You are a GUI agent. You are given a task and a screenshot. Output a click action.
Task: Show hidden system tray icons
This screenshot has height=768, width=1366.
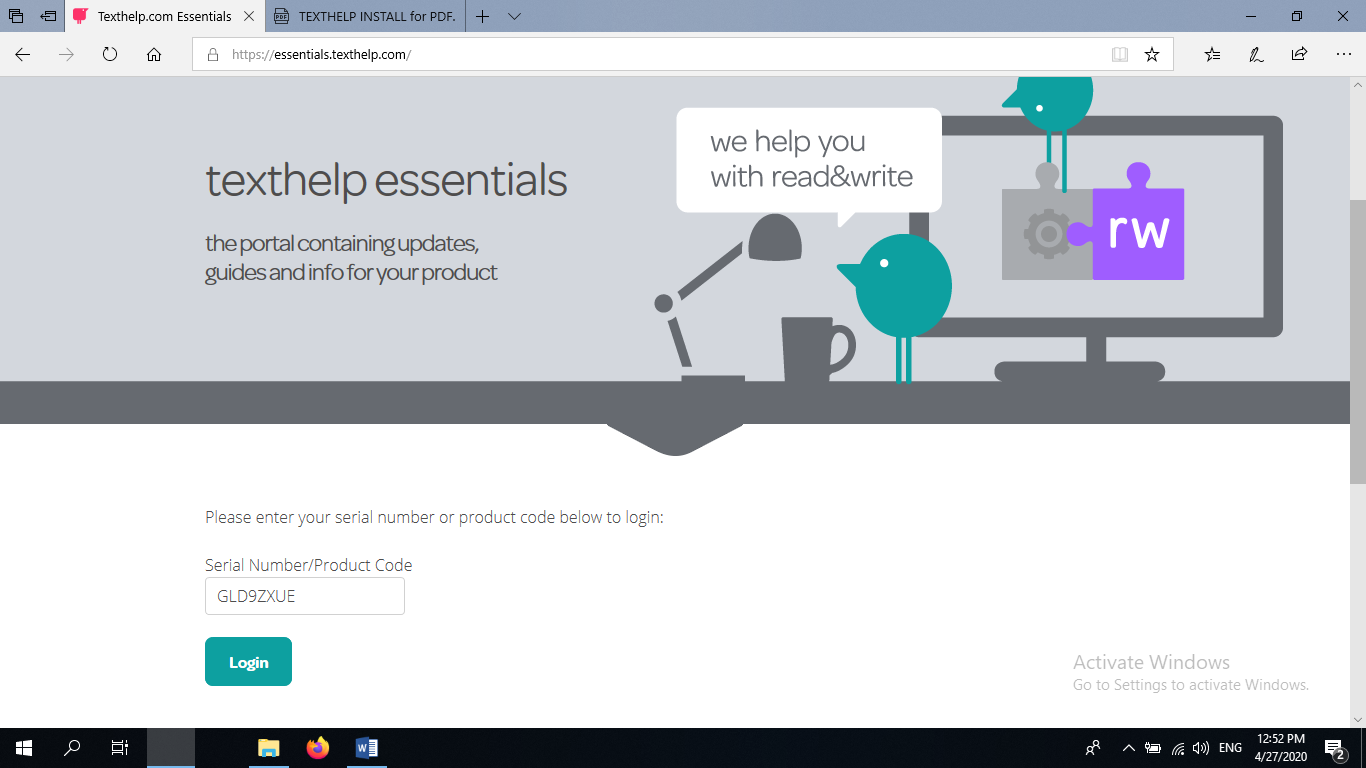pyautogui.click(x=1129, y=748)
